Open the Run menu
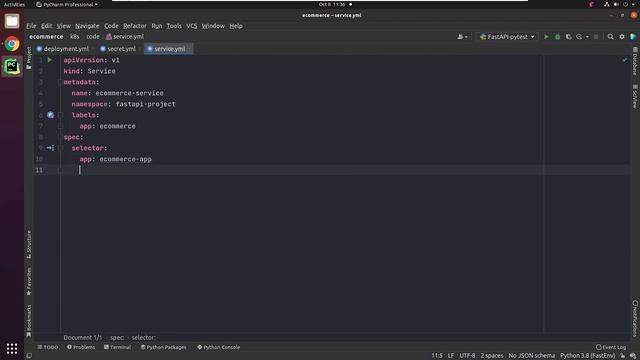This screenshot has height=360, width=640. tap(157, 26)
